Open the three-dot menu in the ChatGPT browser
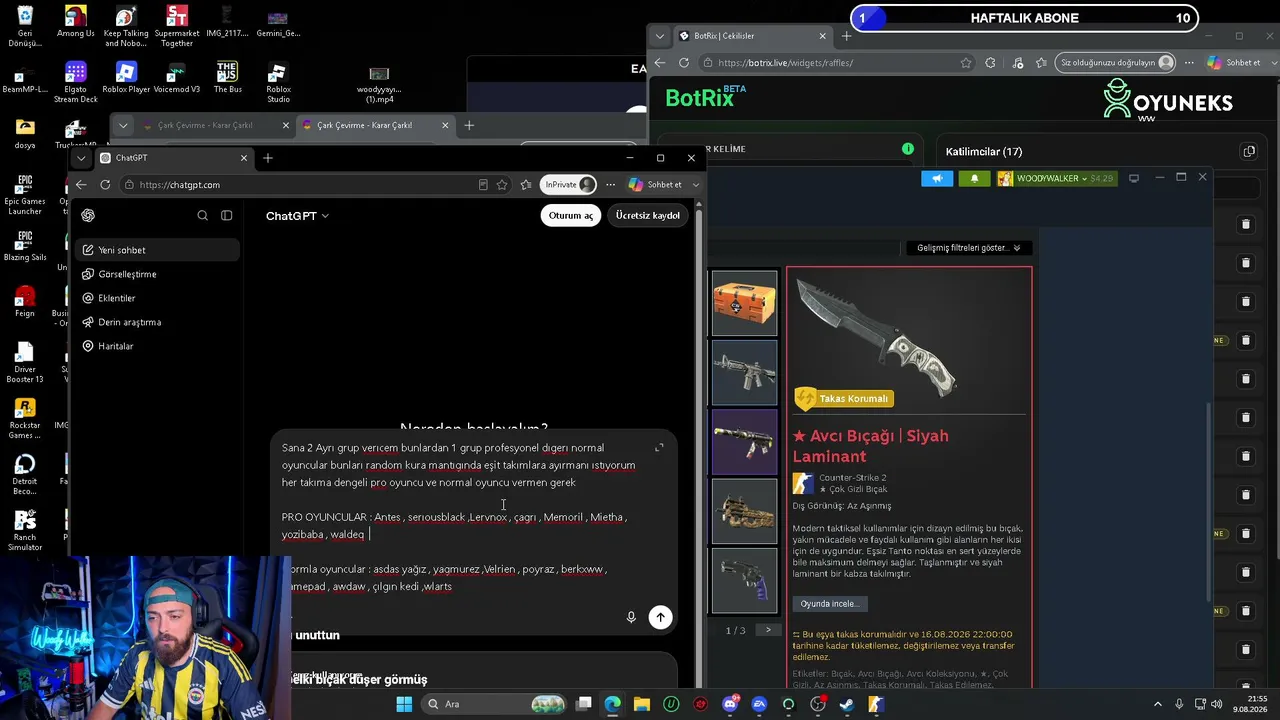The image size is (1280, 720). (610, 185)
